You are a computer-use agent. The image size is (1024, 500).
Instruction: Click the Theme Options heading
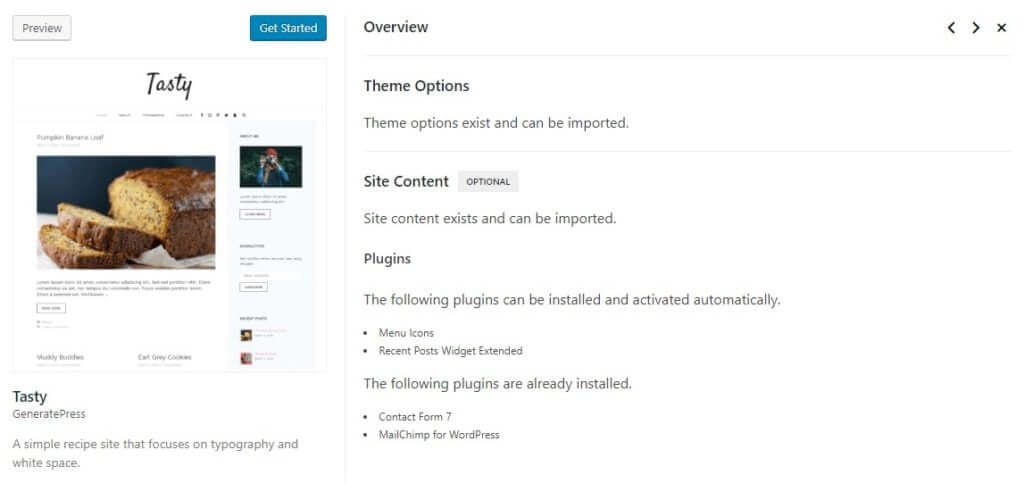point(417,86)
